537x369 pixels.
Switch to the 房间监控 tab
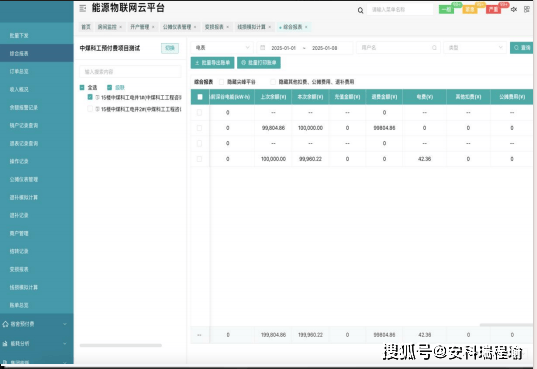tap(107, 27)
